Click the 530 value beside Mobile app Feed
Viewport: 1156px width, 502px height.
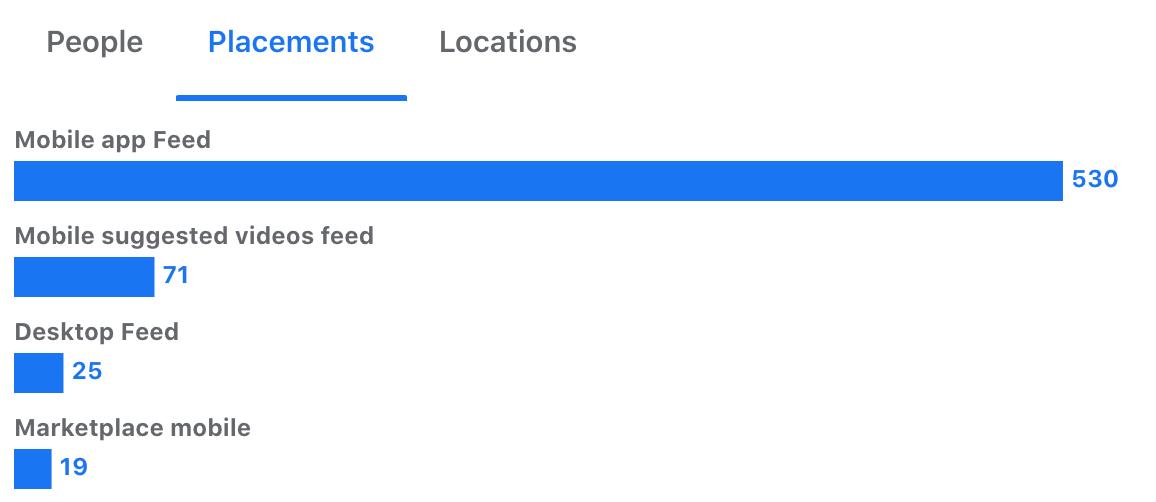coord(1095,179)
